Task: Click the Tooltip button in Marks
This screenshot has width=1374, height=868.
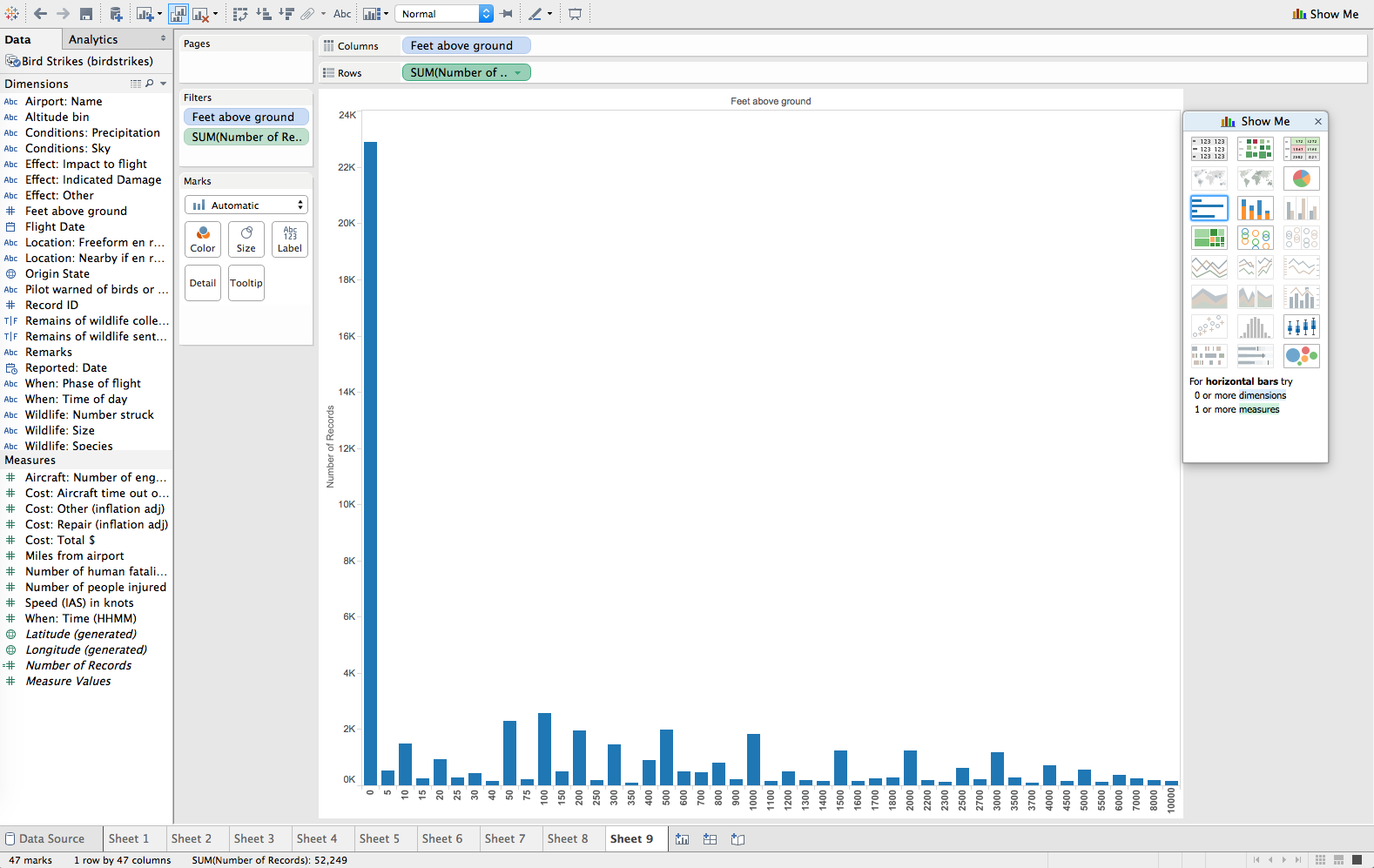Action: point(246,283)
